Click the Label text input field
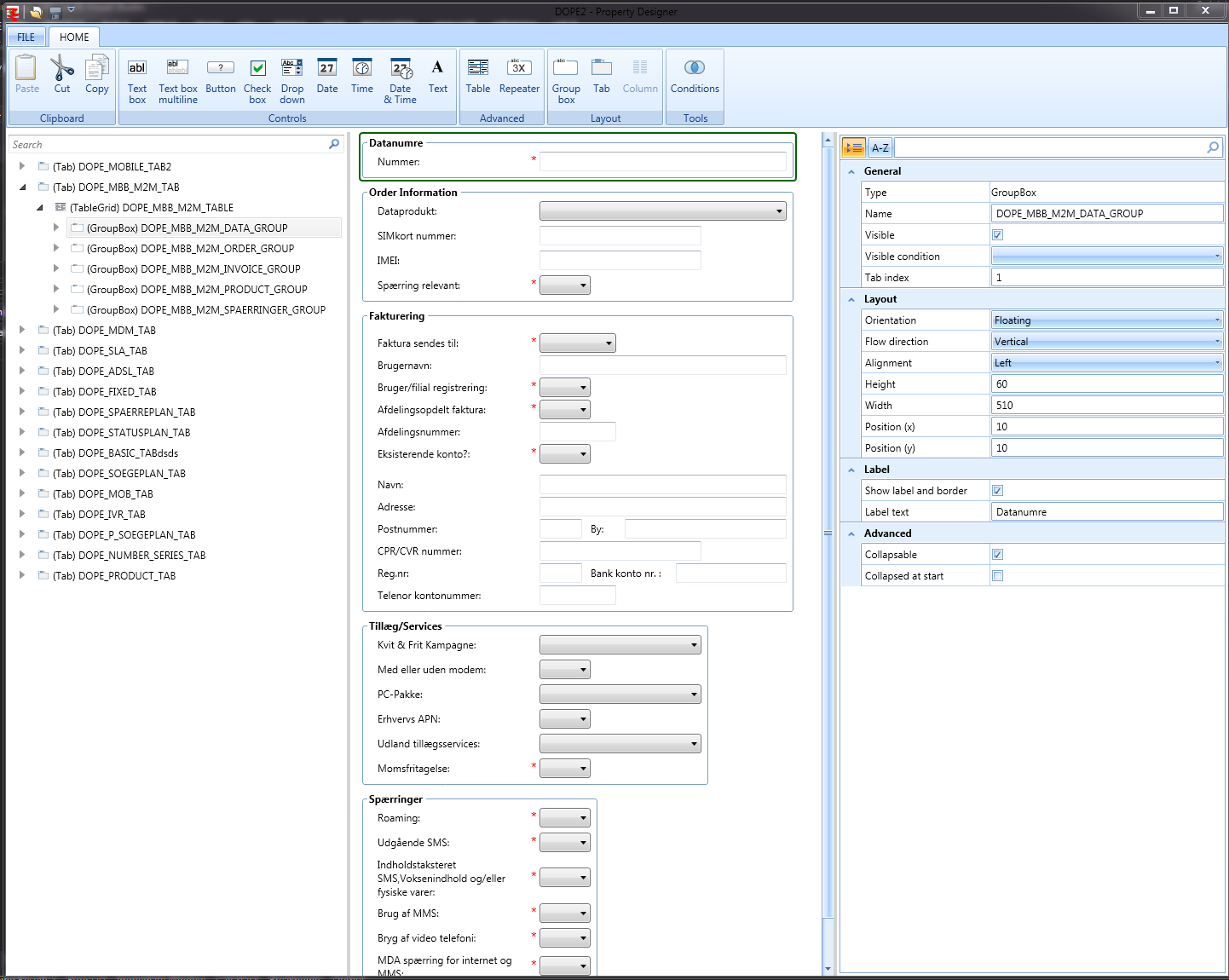The width and height of the screenshot is (1229, 980). pyautogui.click(x=1106, y=512)
